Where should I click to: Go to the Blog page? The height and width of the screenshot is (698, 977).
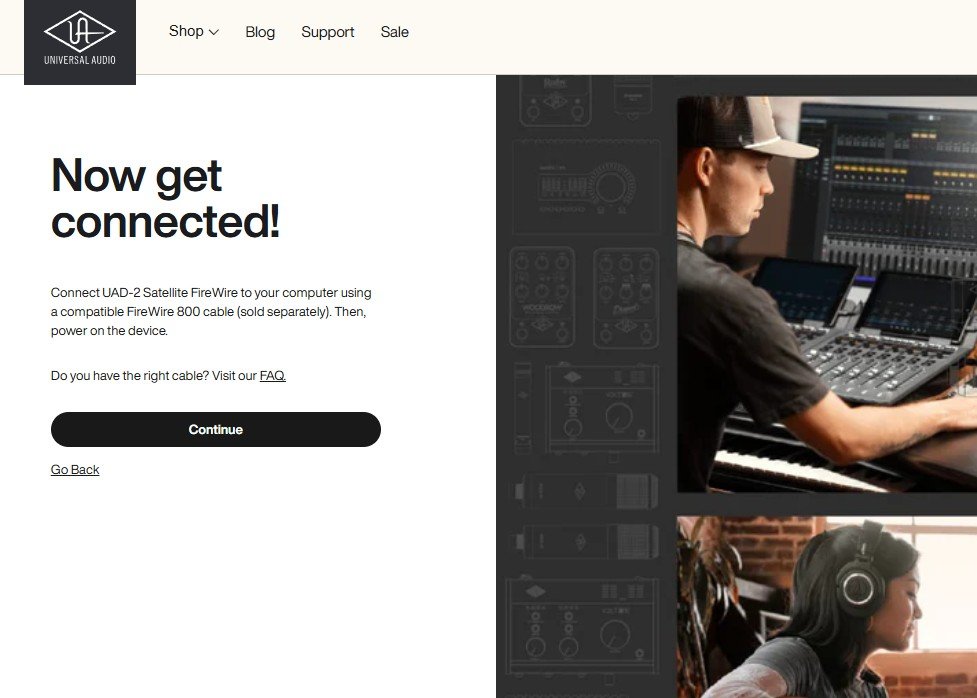click(x=260, y=32)
